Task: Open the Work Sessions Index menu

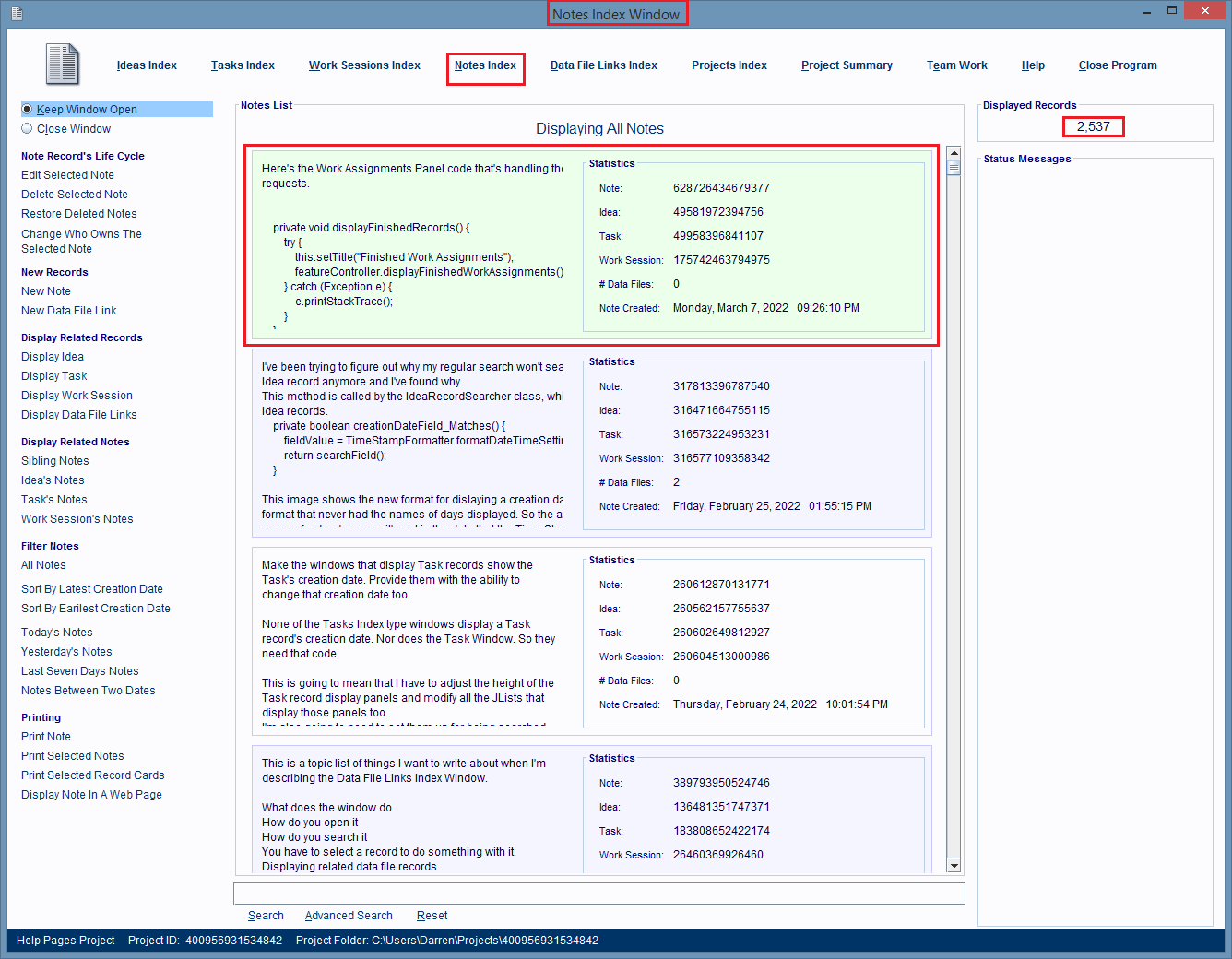Action: (x=364, y=65)
